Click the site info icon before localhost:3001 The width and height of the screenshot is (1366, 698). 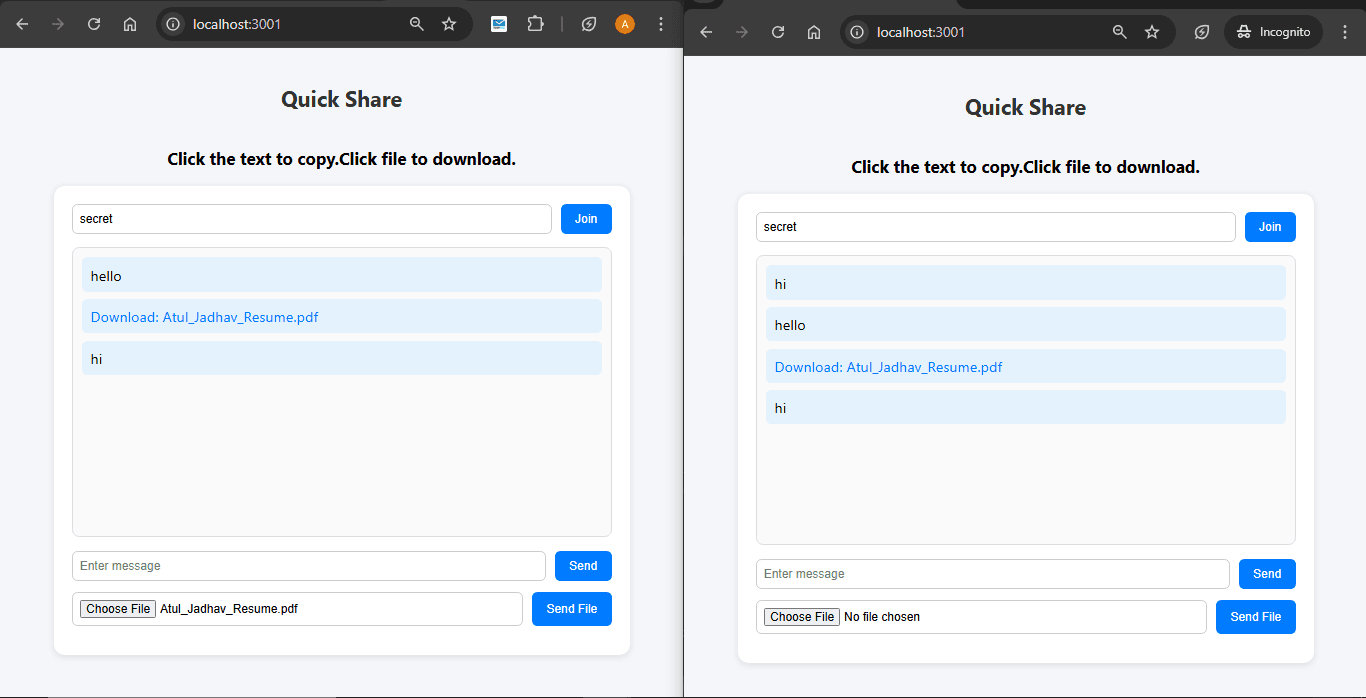click(173, 24)
